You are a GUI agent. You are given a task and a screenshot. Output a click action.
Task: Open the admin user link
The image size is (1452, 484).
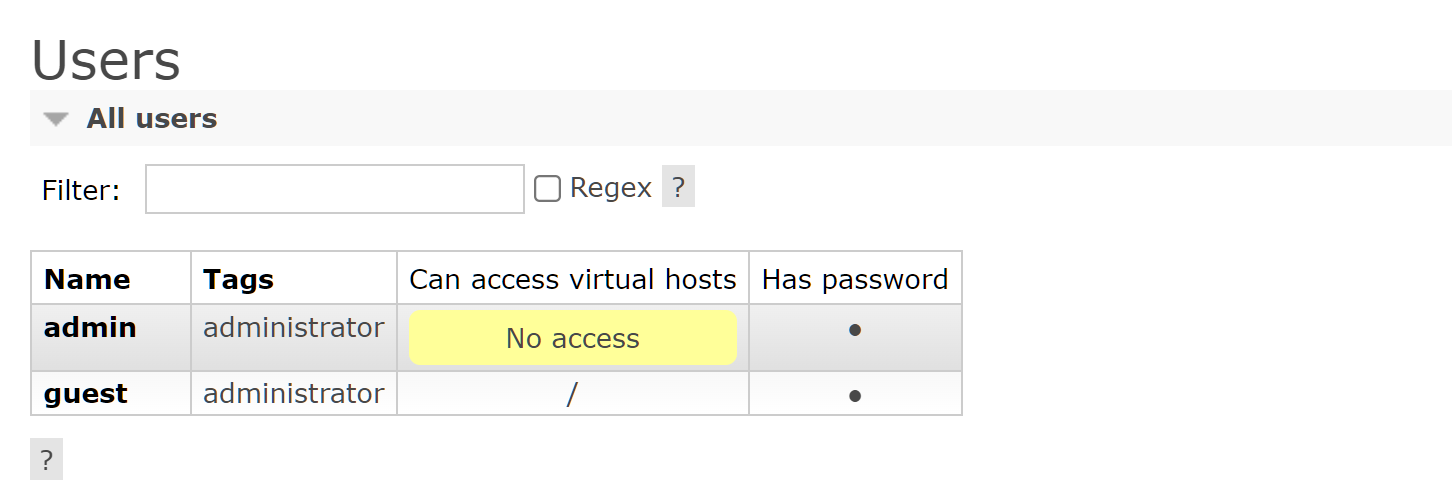[90, 328]
